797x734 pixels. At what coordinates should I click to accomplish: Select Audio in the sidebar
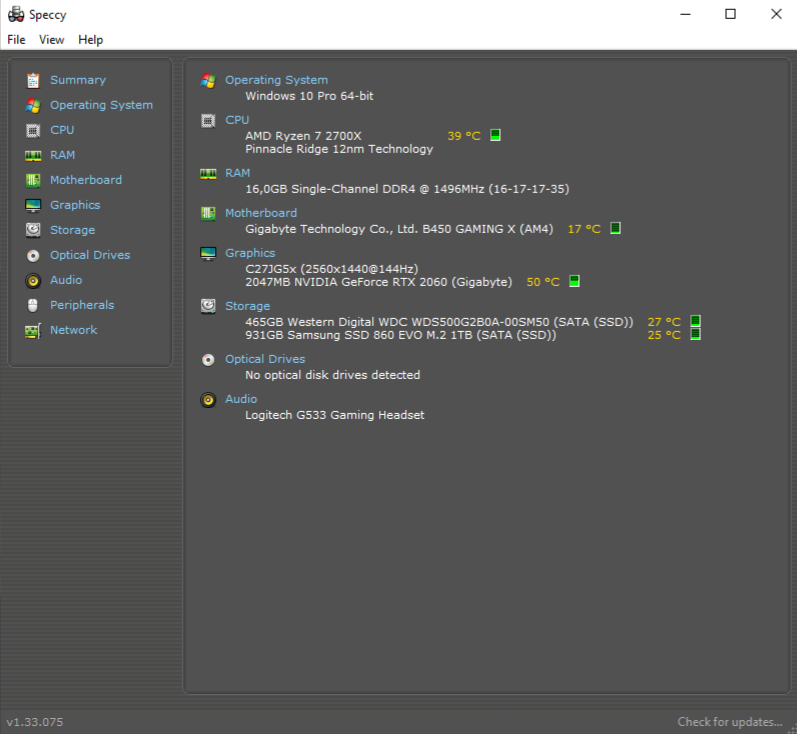[66, 280]
